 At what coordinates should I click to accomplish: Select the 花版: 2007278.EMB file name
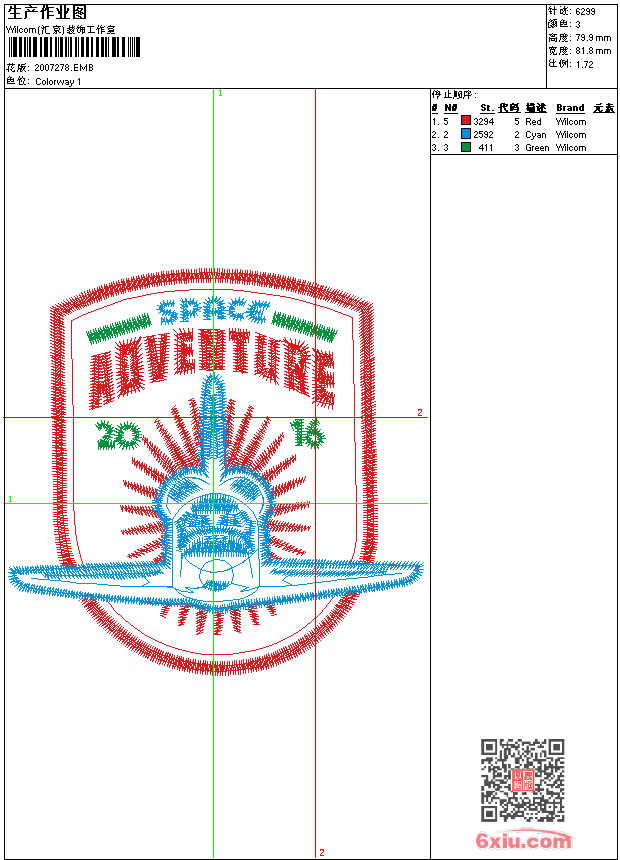coord(50,67)
